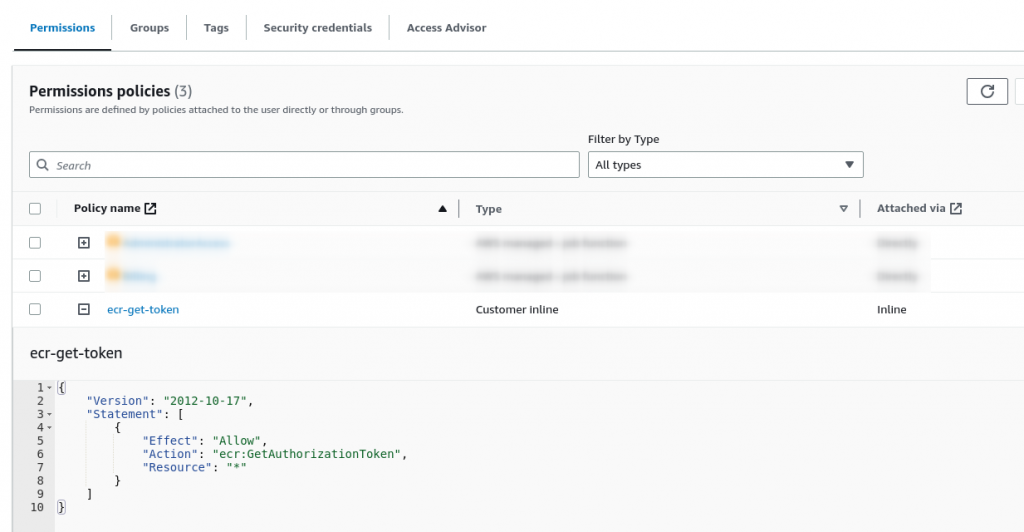Click the sort arrow in Type column
The height and width of the screenshot is (532, 1024).
[x=844, y=209]
